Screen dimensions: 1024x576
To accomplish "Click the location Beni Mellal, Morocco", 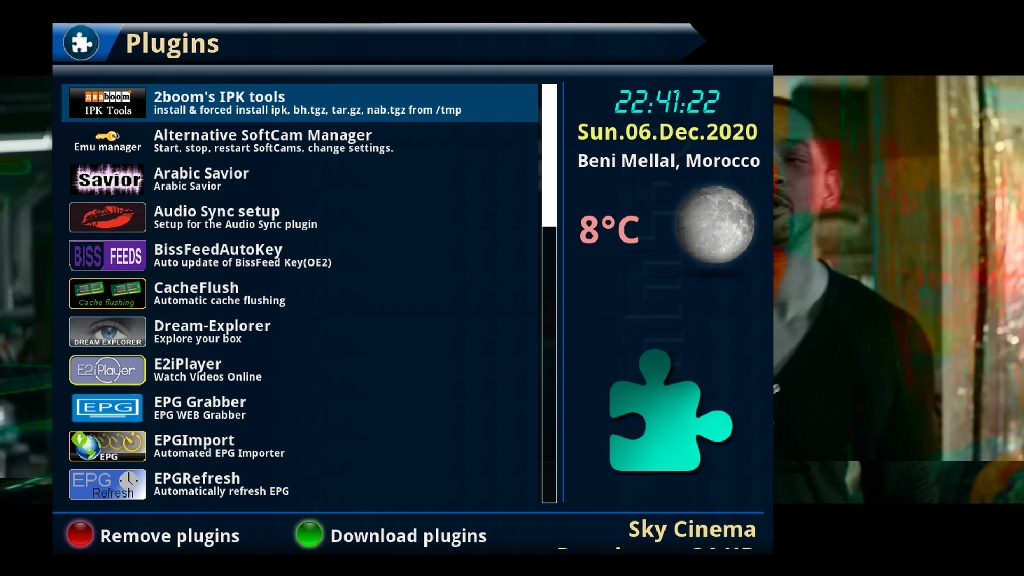I will (669, 161).
